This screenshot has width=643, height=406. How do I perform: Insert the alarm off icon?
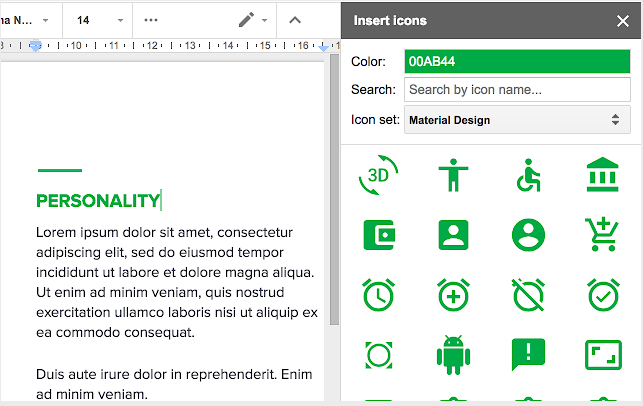(x=528, y=295)
